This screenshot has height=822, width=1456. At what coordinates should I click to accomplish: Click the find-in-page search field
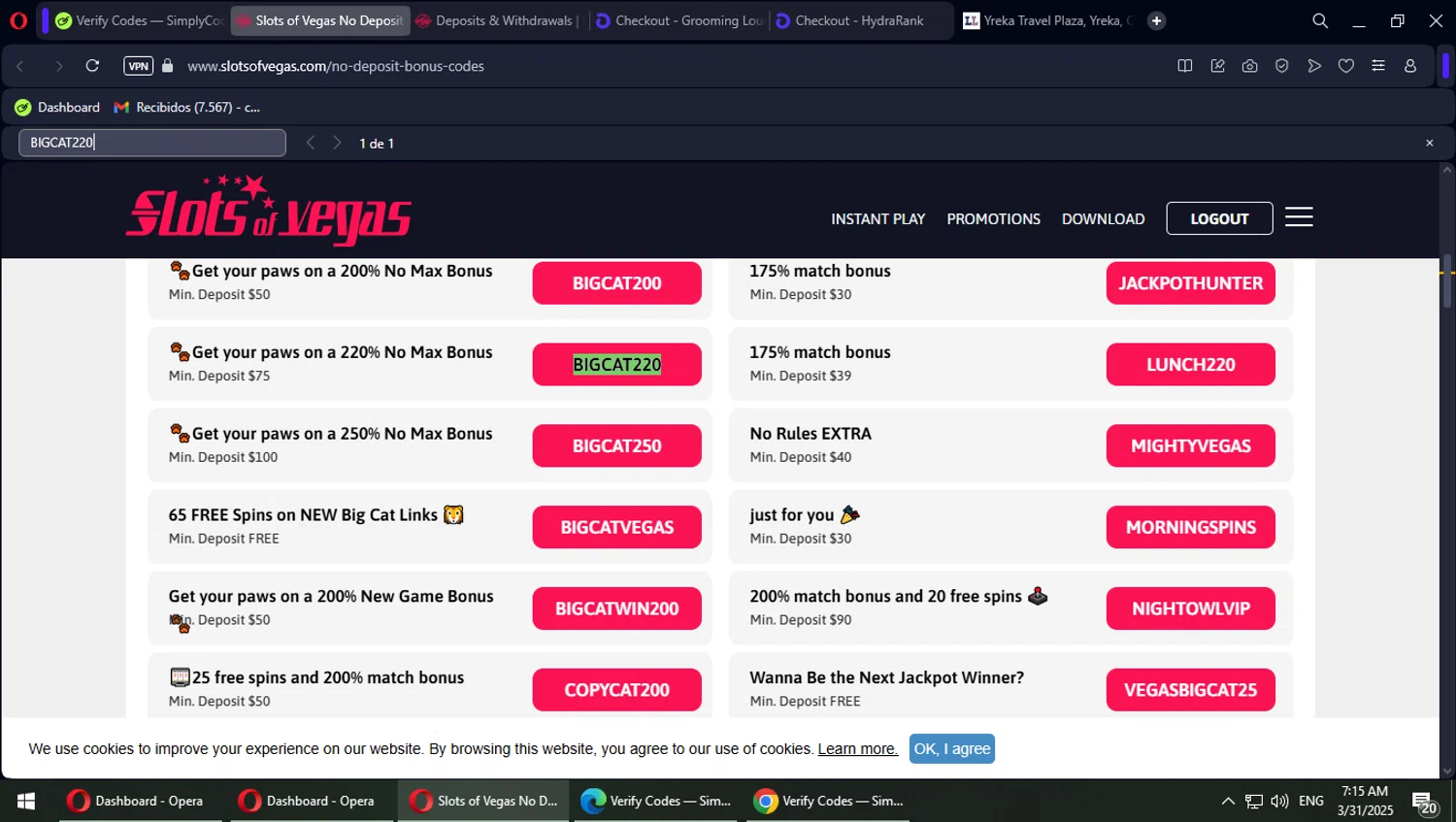click(x=152, y=143)
